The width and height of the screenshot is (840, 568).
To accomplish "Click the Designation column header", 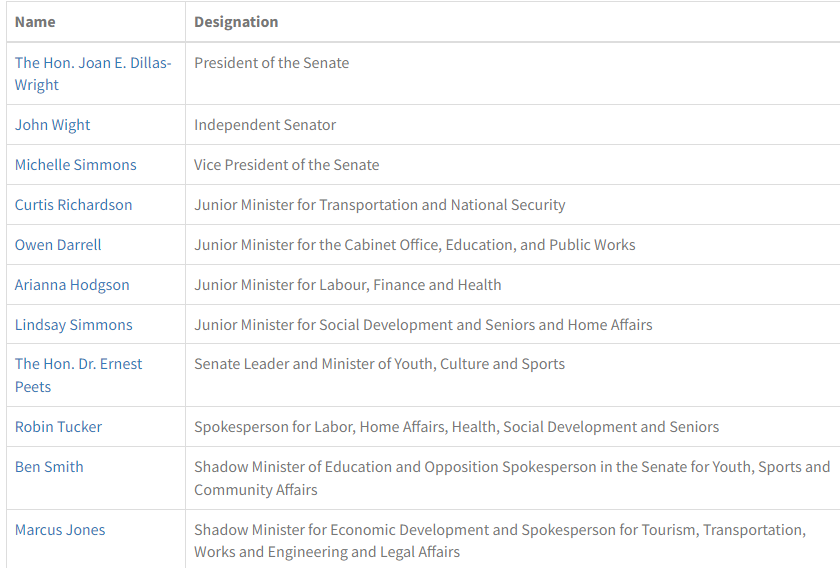I will click(x=236, y=22).
